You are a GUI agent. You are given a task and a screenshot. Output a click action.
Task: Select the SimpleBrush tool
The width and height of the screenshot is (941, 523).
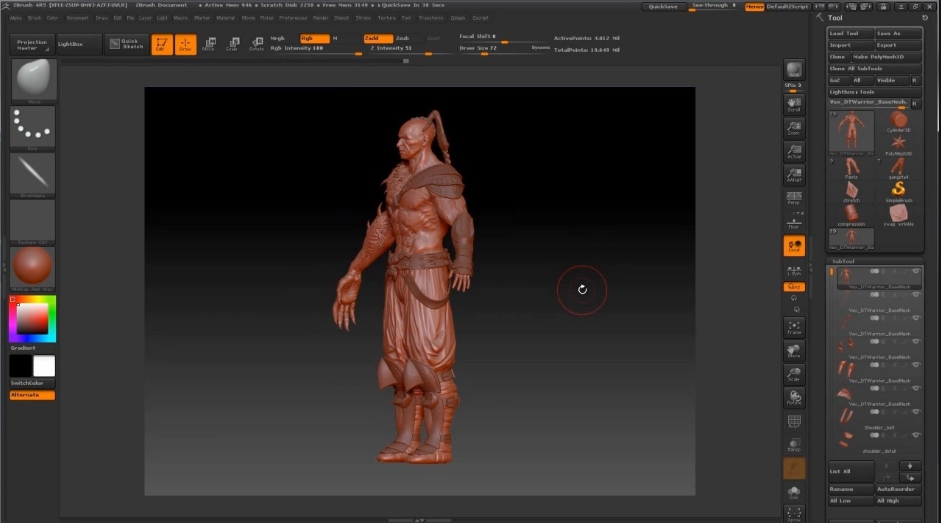coord(898,192)
